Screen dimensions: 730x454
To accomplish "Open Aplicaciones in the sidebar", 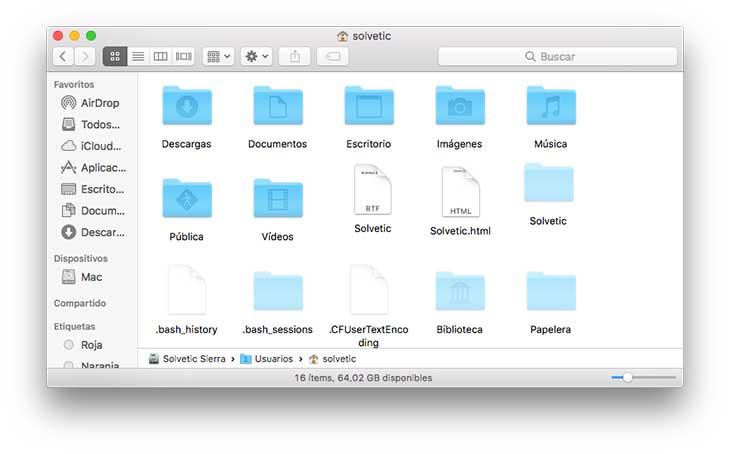I will click(x=92, y=168).
